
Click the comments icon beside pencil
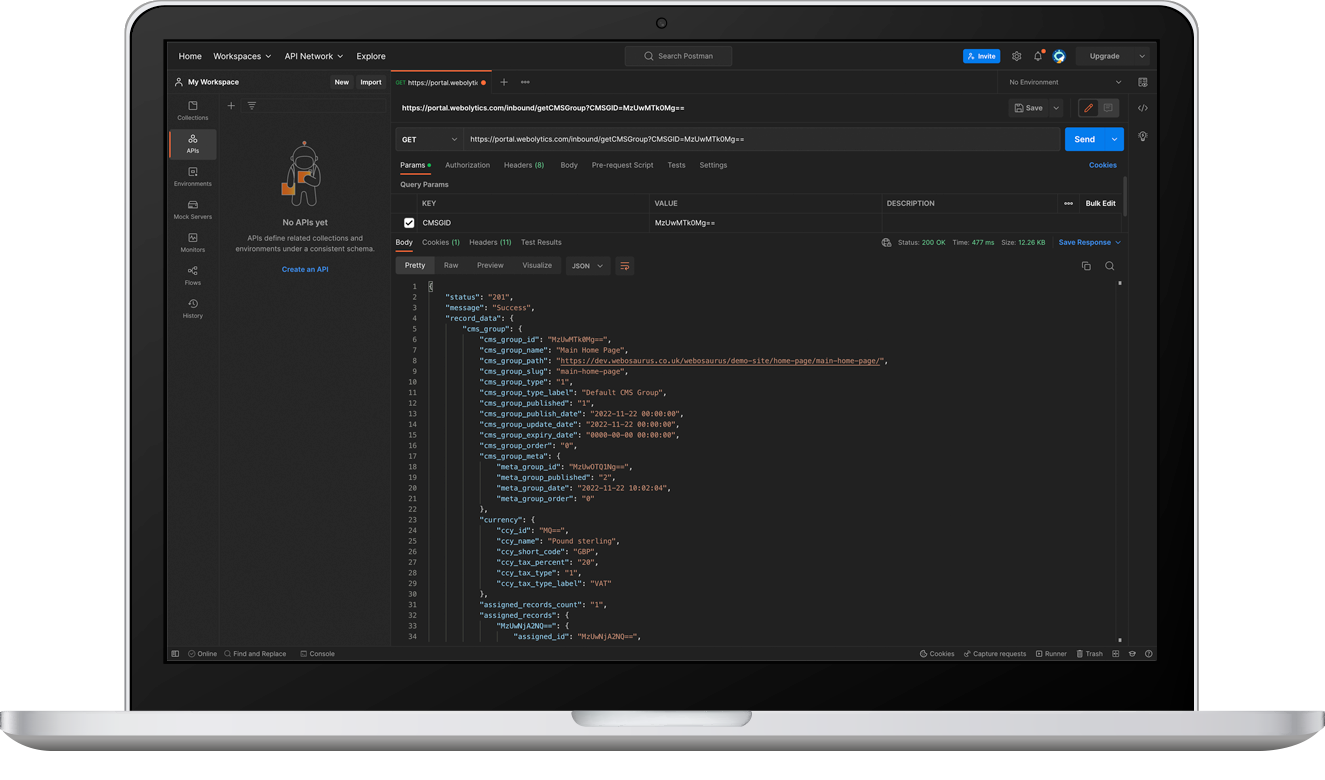pos(1108,108)
